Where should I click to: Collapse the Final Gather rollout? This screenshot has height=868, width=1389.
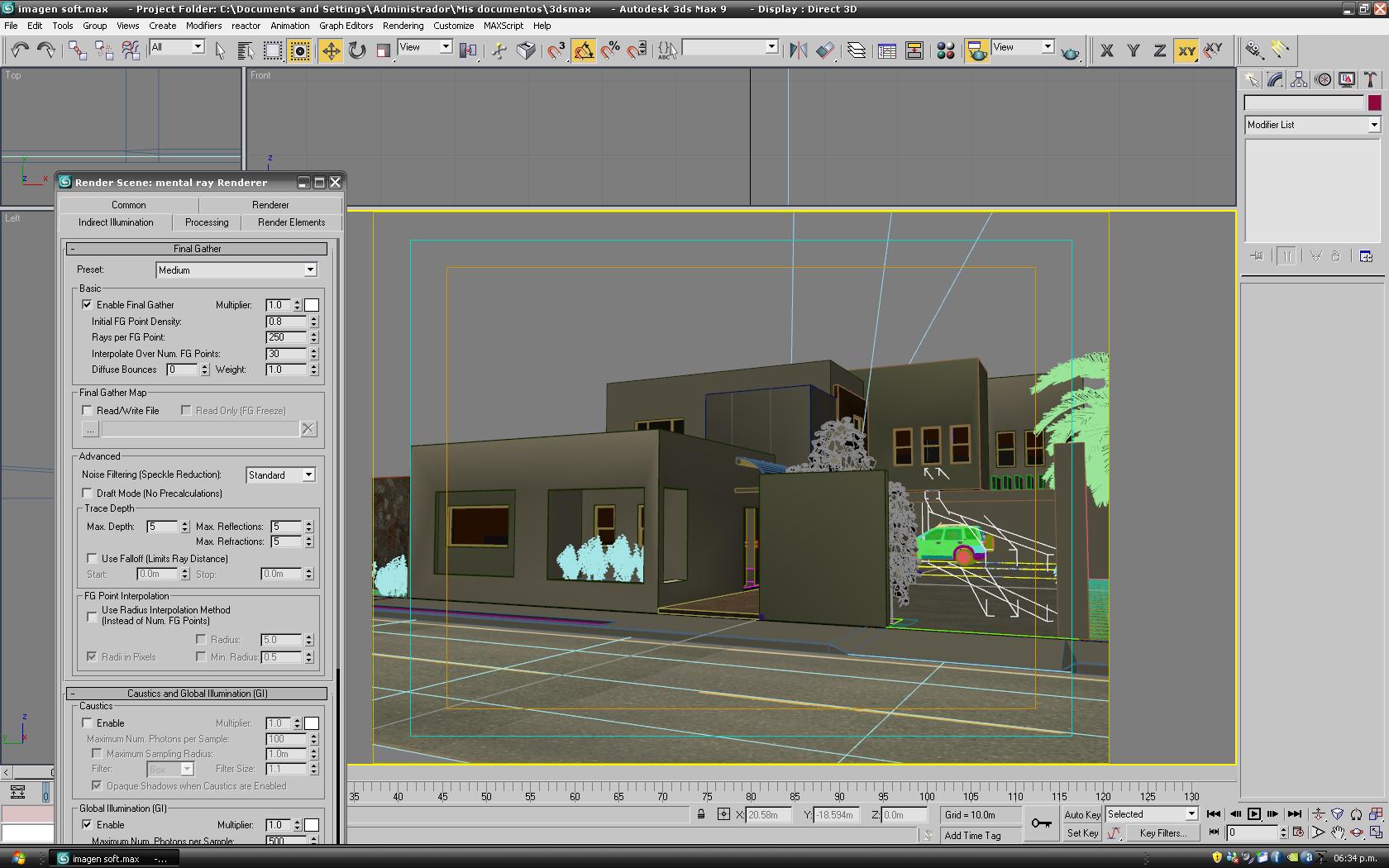pyautogui.click(x=197, y=249)
